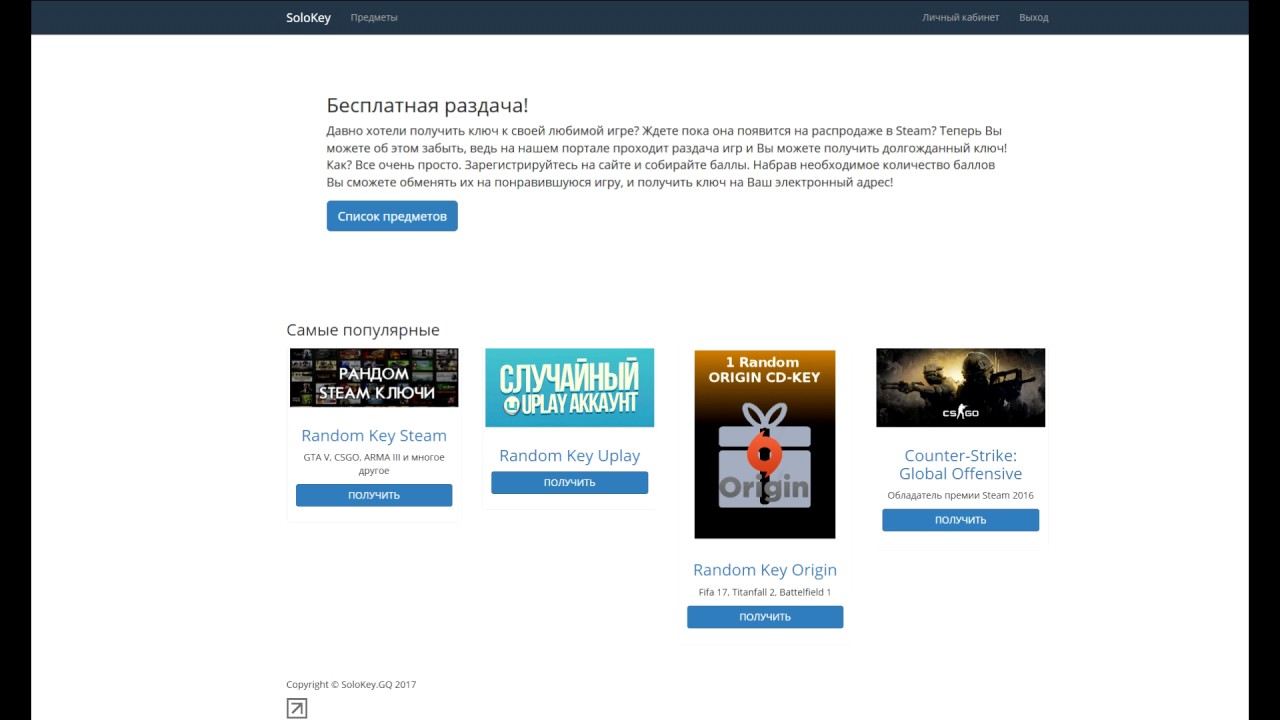This screenshot has width=1280, height=720.
Task: Get the Random Key Origin item
Action: point(765,617)
